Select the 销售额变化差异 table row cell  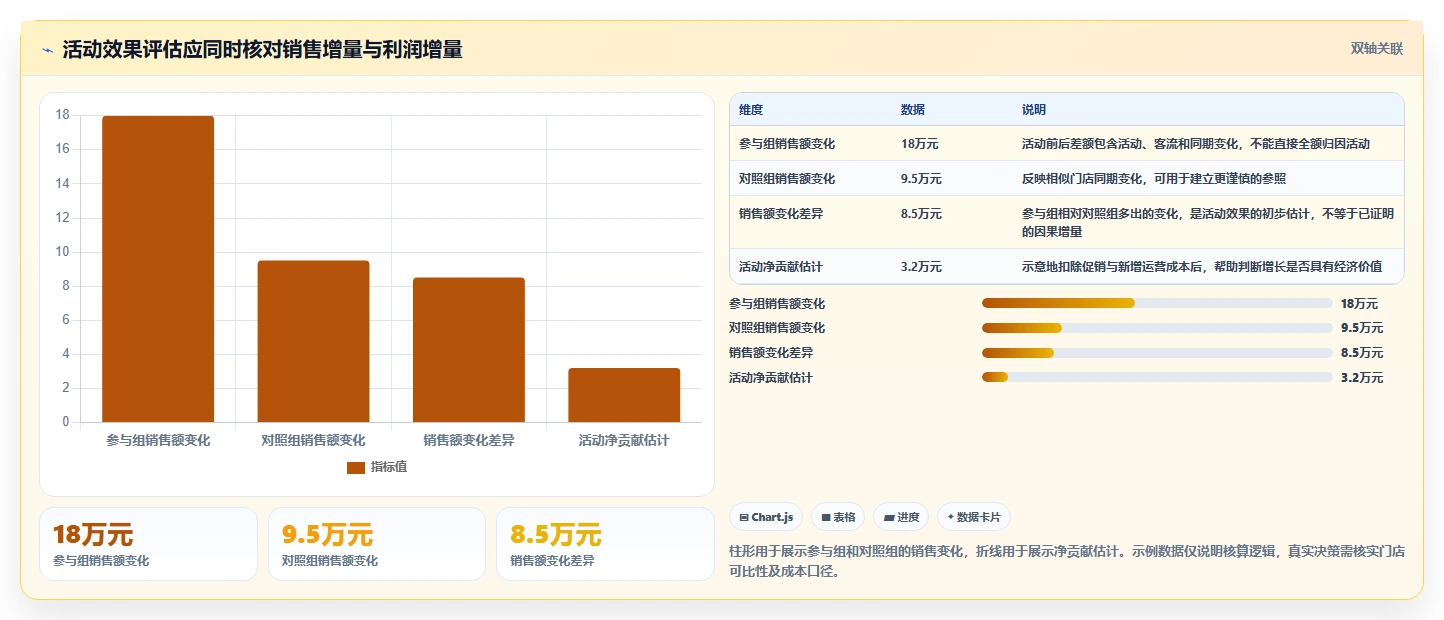[781, 214]
